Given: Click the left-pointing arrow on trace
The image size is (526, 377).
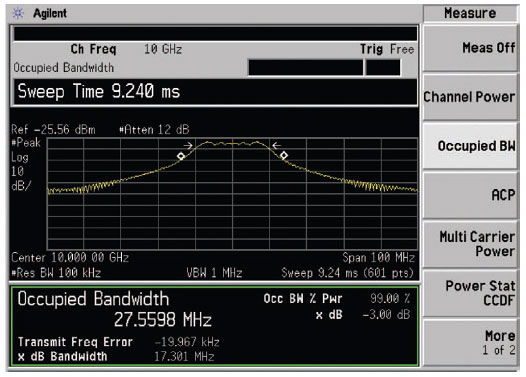Looking at the screenshot, I should [x=276, y=145].
